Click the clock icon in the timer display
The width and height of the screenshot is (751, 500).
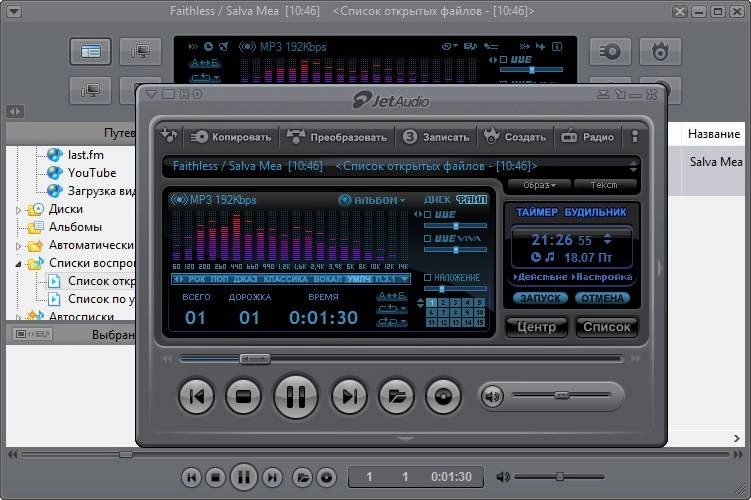[535, 258]
